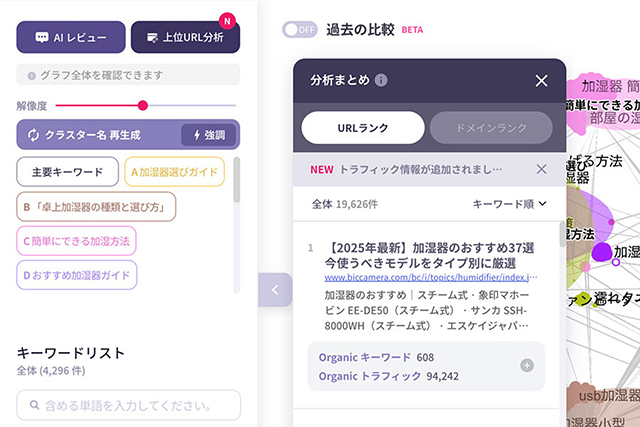Click the info icon beside 分析まとめ
The width and height of the screenshot is (640, 427).
tap(382, 81)
